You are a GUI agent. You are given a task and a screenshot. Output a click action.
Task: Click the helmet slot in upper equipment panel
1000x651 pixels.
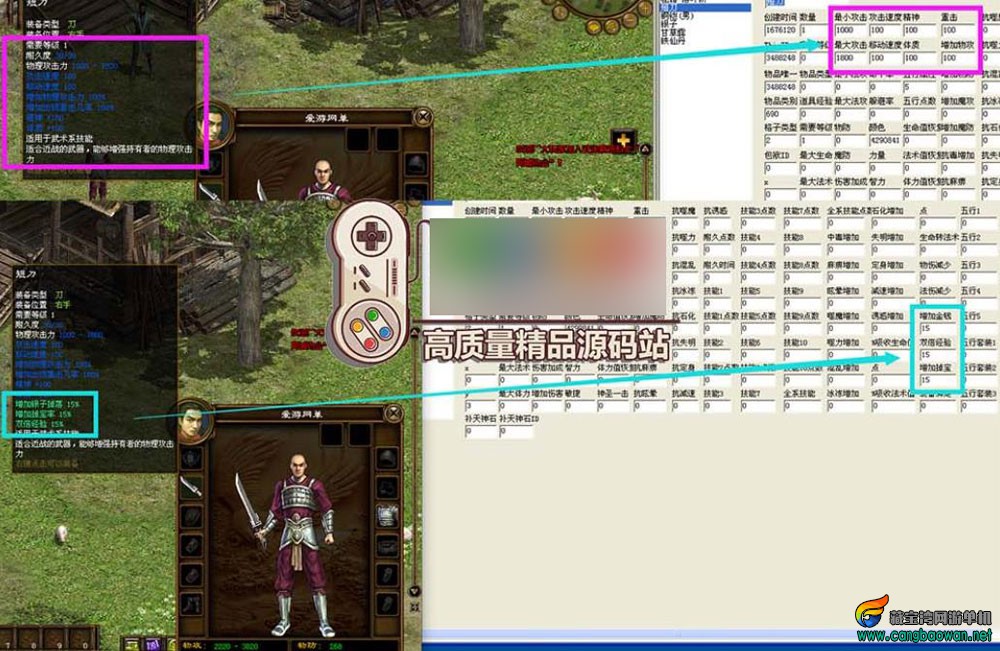[x=416, y=163]
